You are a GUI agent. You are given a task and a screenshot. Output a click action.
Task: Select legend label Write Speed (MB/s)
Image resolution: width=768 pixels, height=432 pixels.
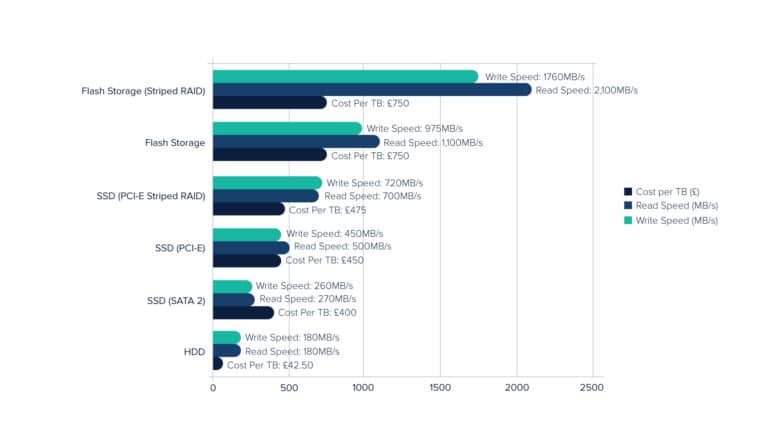click(677, 221)
